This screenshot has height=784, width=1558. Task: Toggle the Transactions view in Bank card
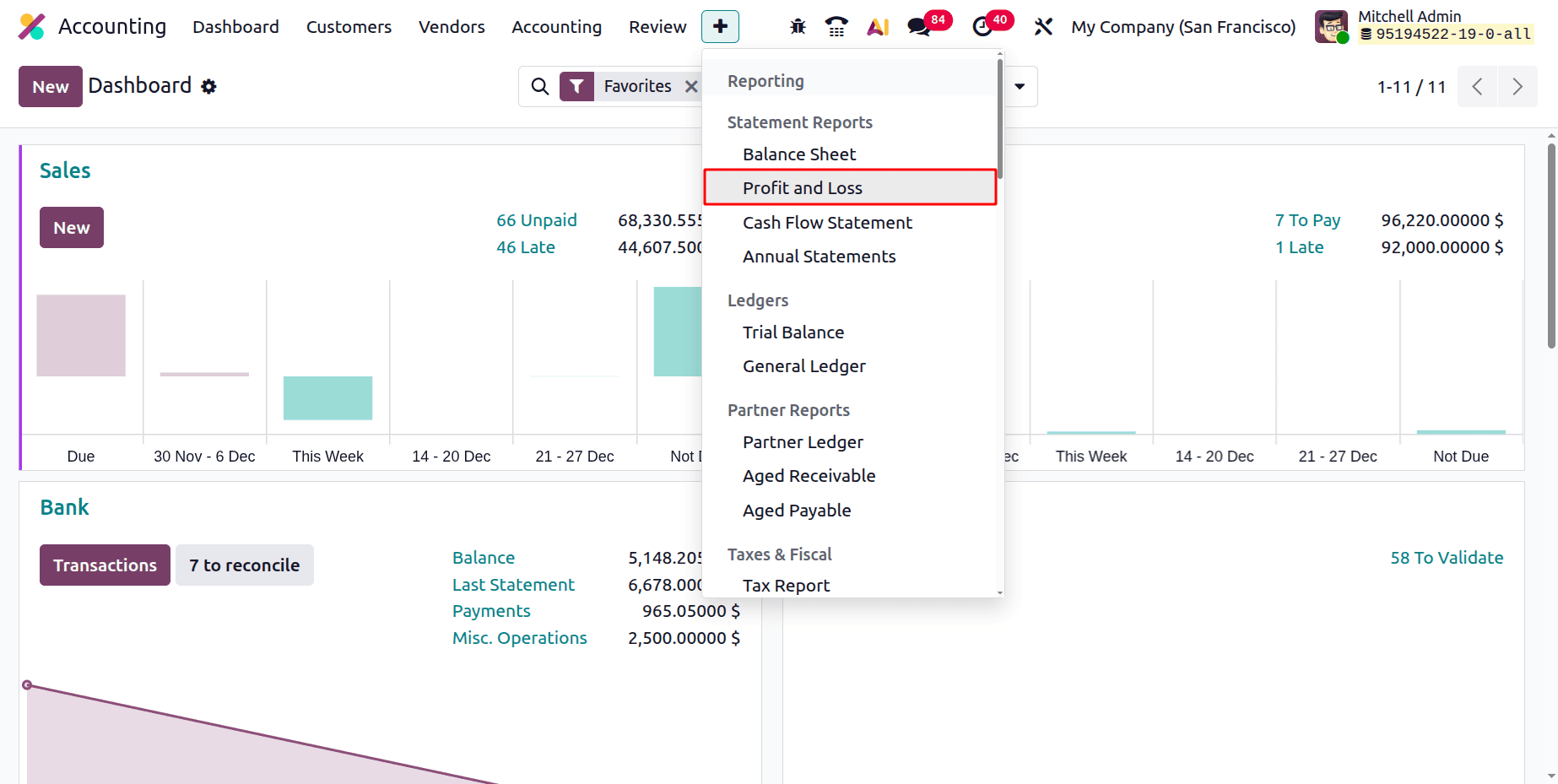(104, 565)
